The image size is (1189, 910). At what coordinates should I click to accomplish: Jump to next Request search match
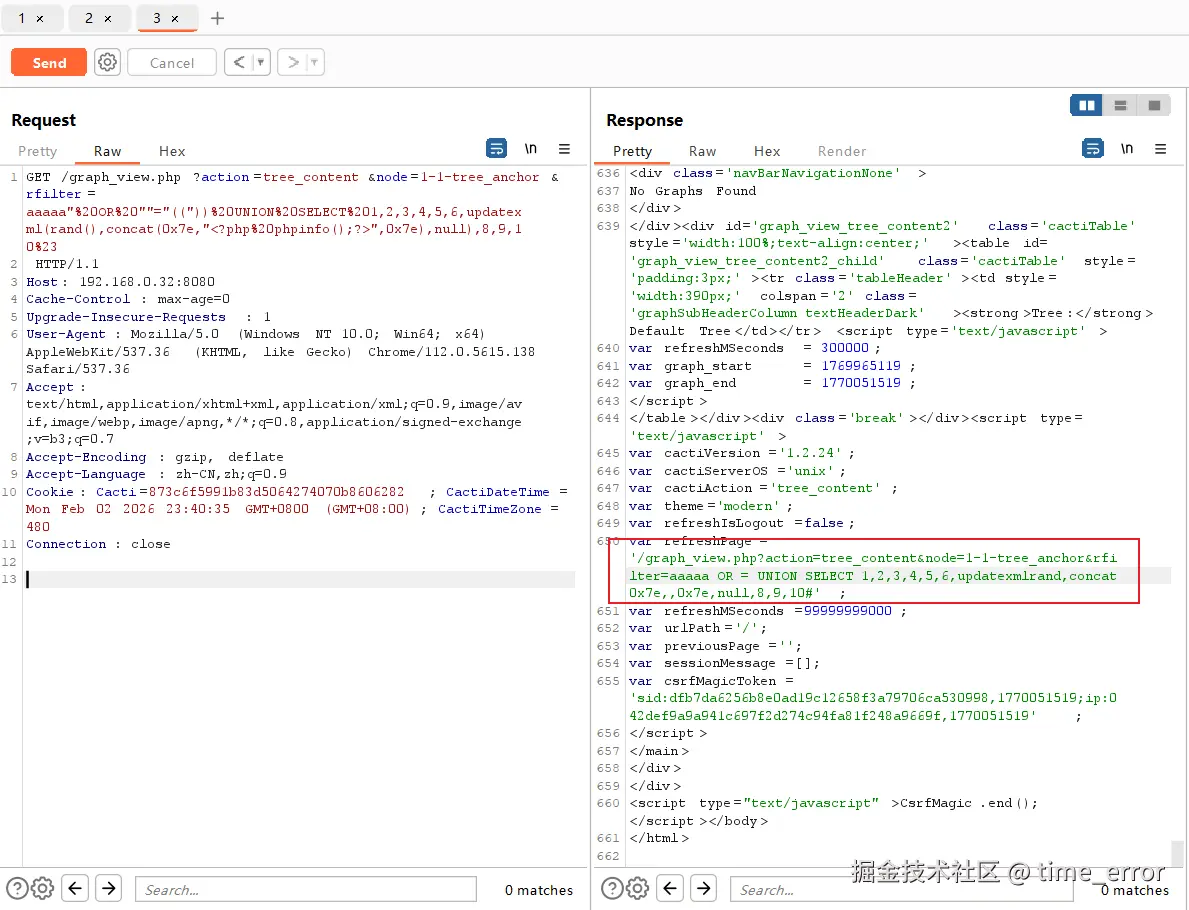109,888
